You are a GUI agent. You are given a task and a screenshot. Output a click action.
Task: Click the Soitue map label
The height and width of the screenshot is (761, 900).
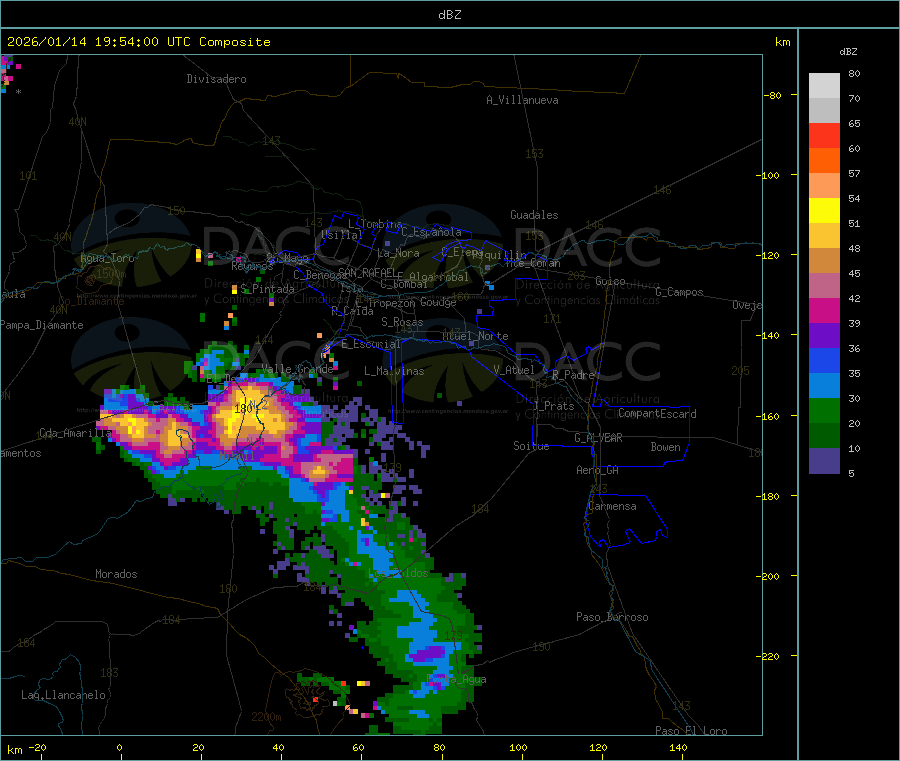coord(531,445)
